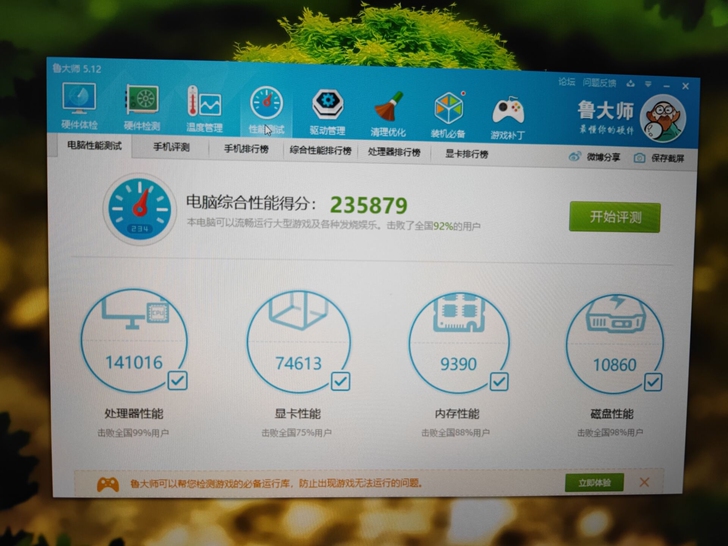The width and height of the screenshot is (728, 546).
Task: Switch to 综合性能排行榜 tab
Action: point(320,150)
